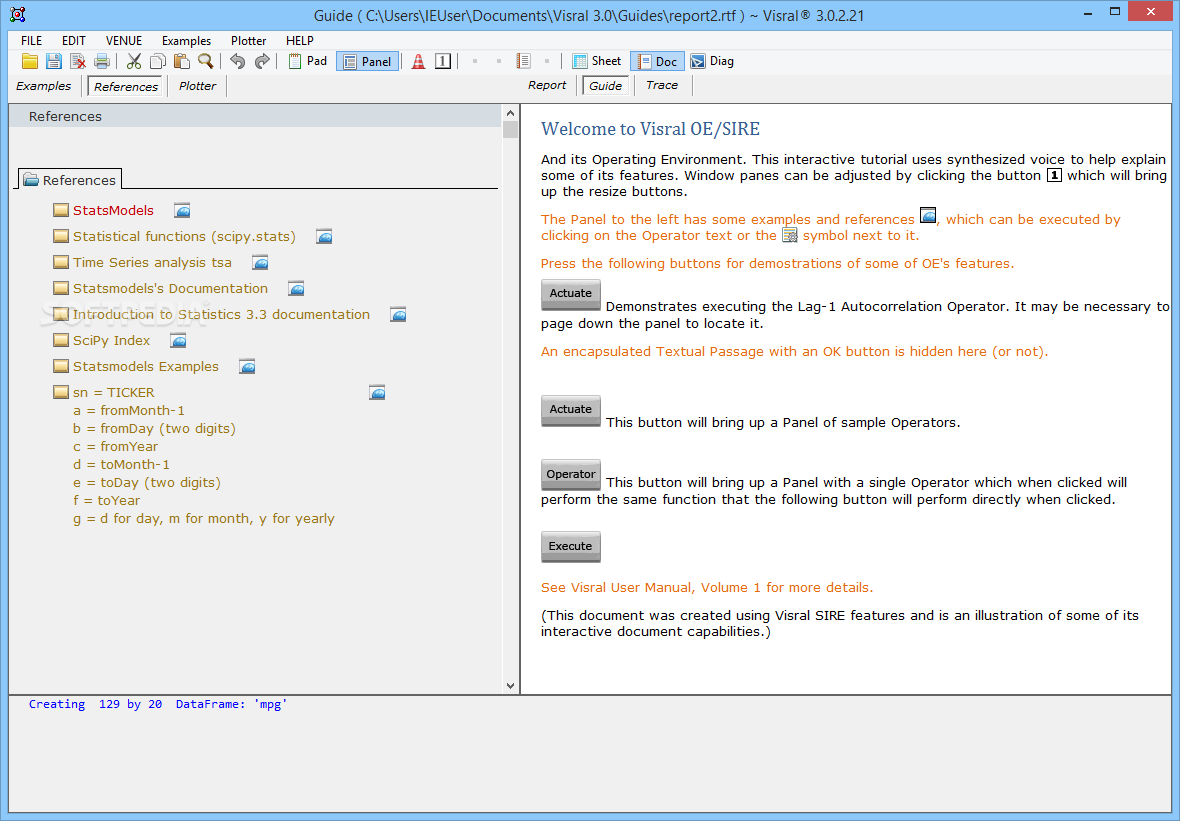Click the 'a = fromMonth-1' parameter line
The image size is (1180, 821).
click(x=129, y=411)
